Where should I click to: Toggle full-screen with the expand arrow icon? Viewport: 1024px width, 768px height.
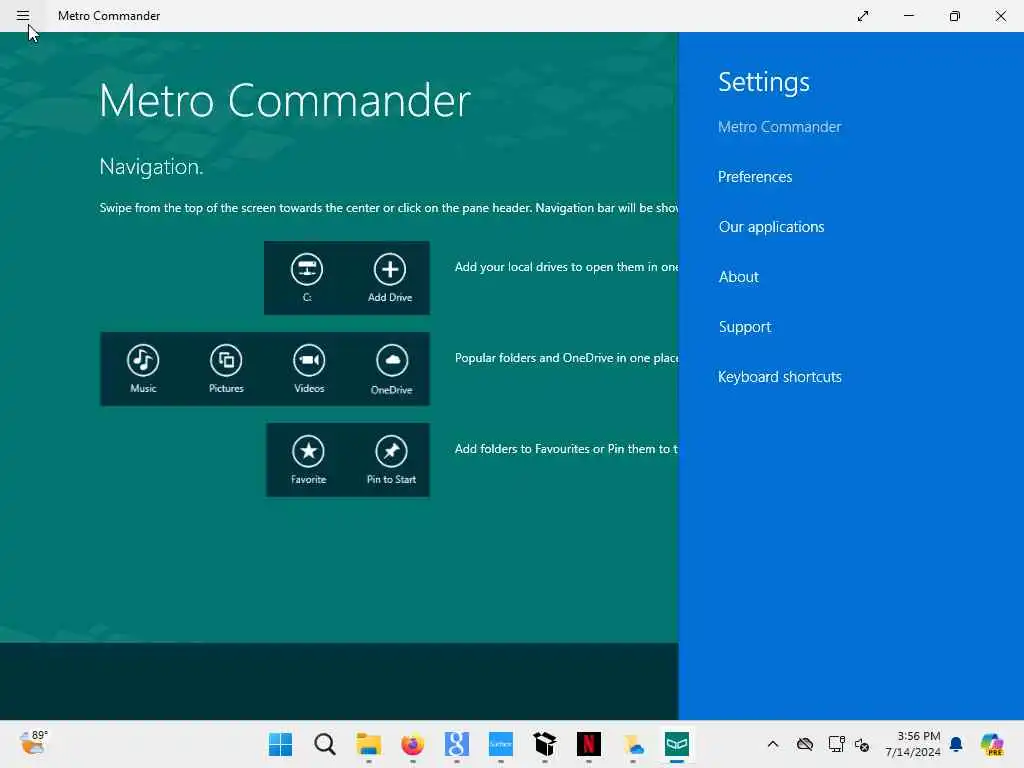click(863, 16)
